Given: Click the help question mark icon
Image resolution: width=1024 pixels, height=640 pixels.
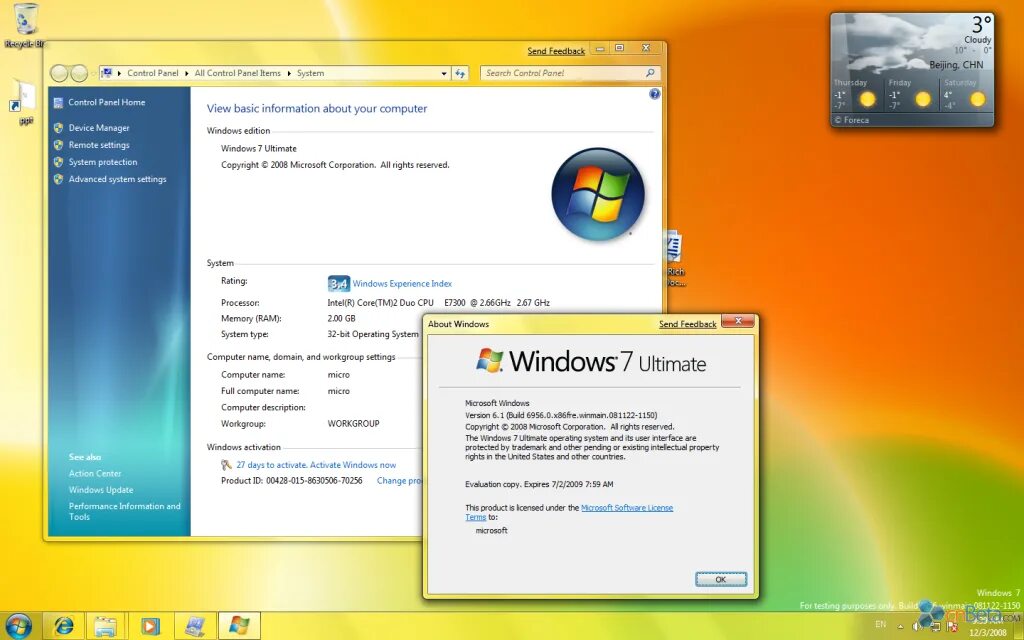Looking at the screenshot, I should [x=654, y=94].
